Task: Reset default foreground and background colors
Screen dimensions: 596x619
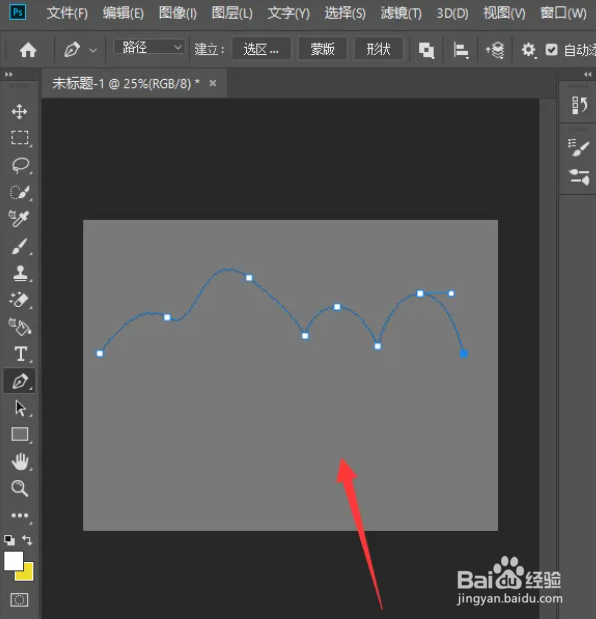Action: (9, 540)
